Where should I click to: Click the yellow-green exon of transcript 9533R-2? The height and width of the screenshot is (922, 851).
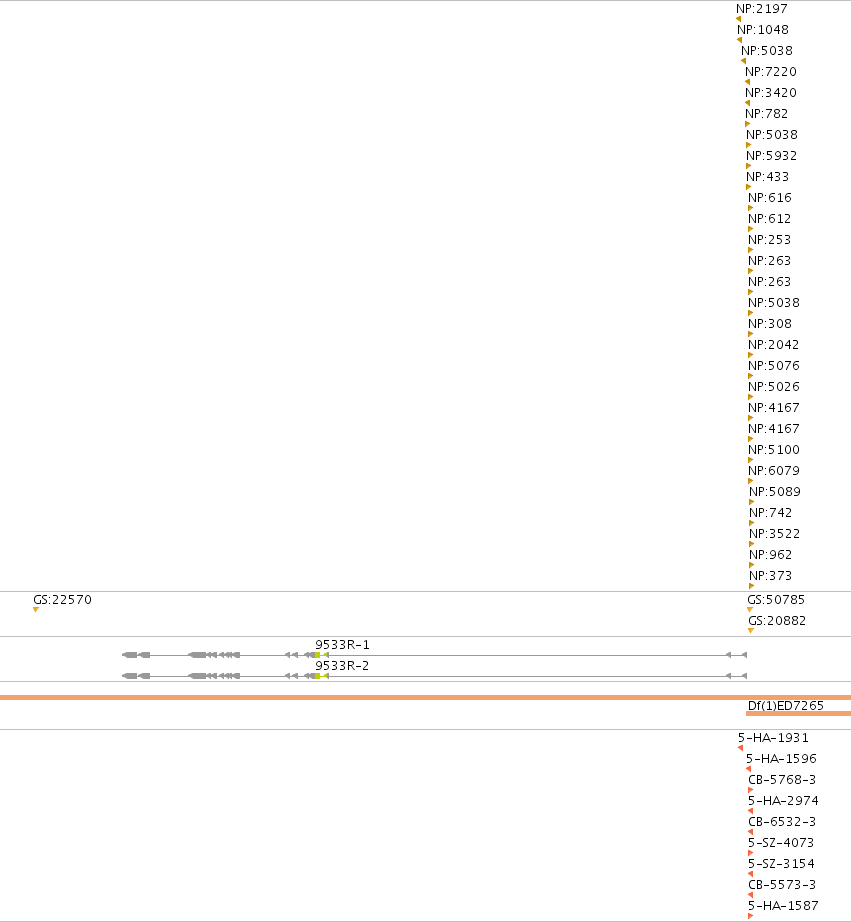pos(318,676)
